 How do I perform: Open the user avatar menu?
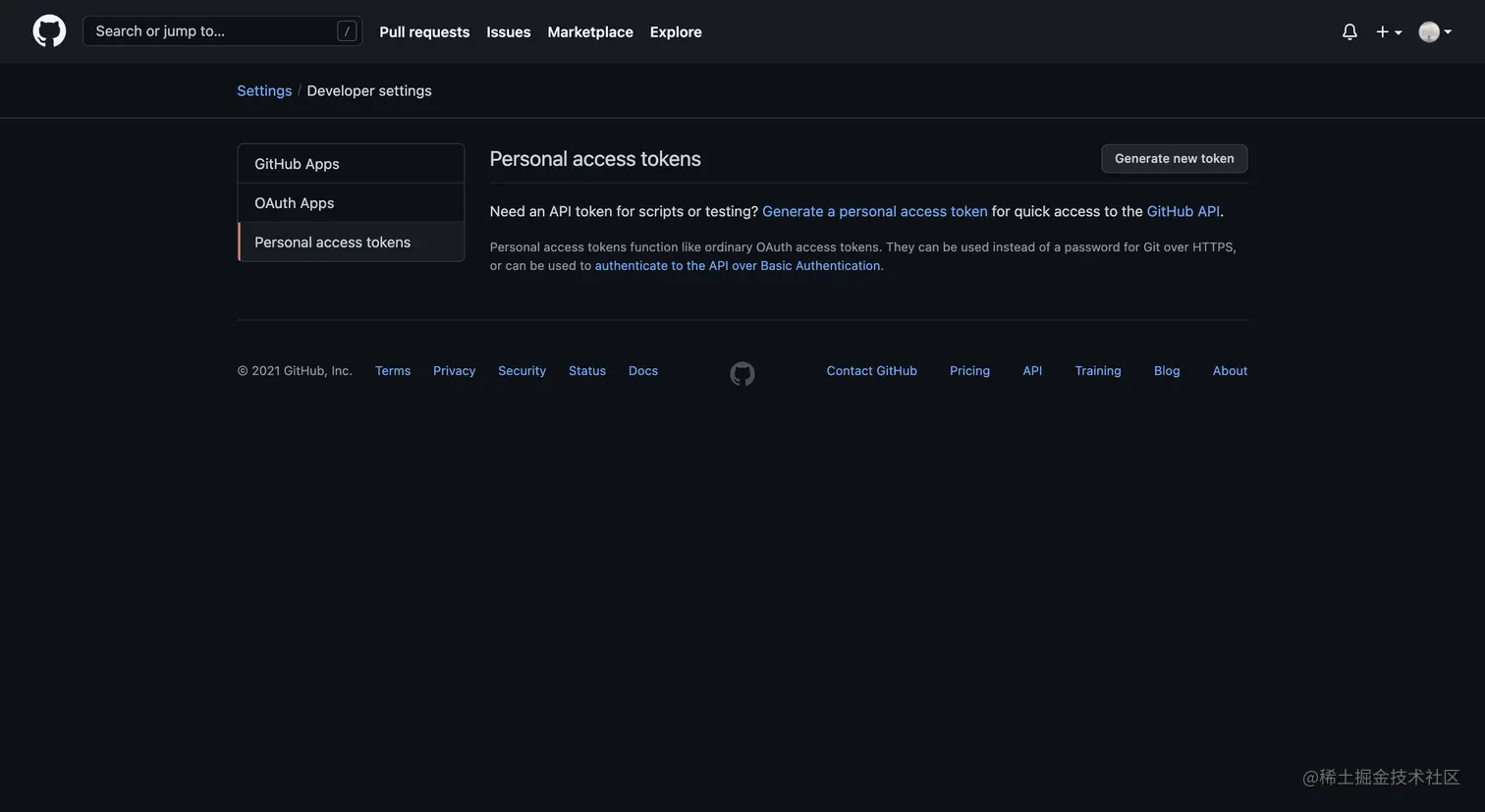tap(1434, 31)
